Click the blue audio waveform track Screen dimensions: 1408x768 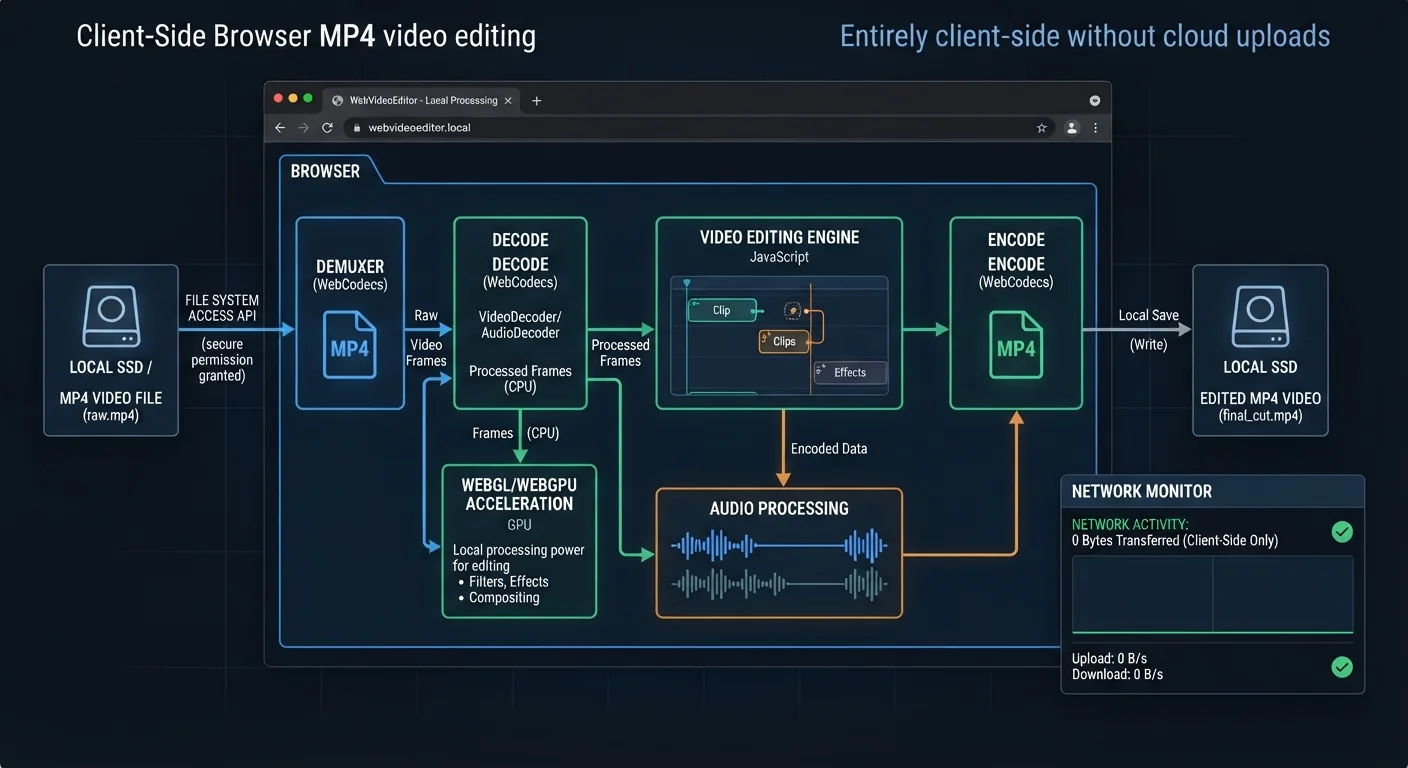pos(779,546)
